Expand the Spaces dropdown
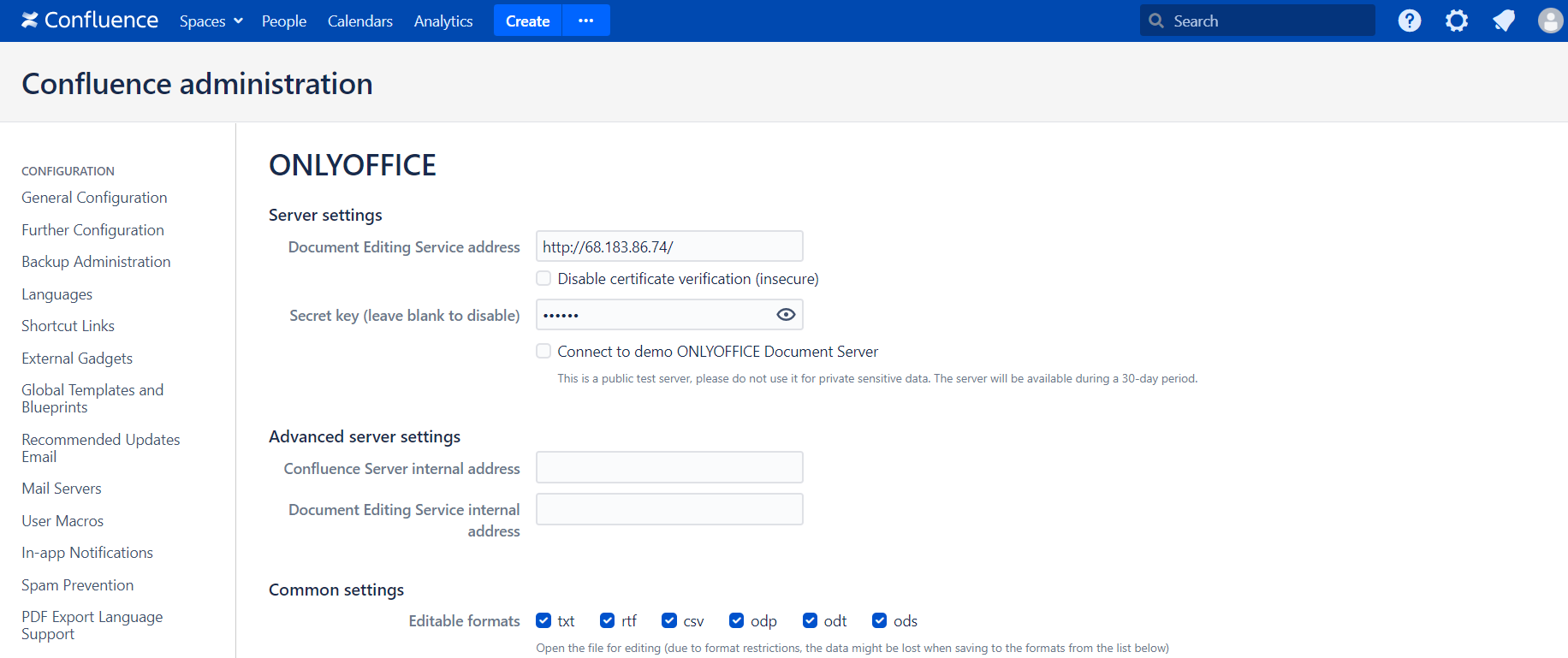1568x658 pixels. coord(211,21)
